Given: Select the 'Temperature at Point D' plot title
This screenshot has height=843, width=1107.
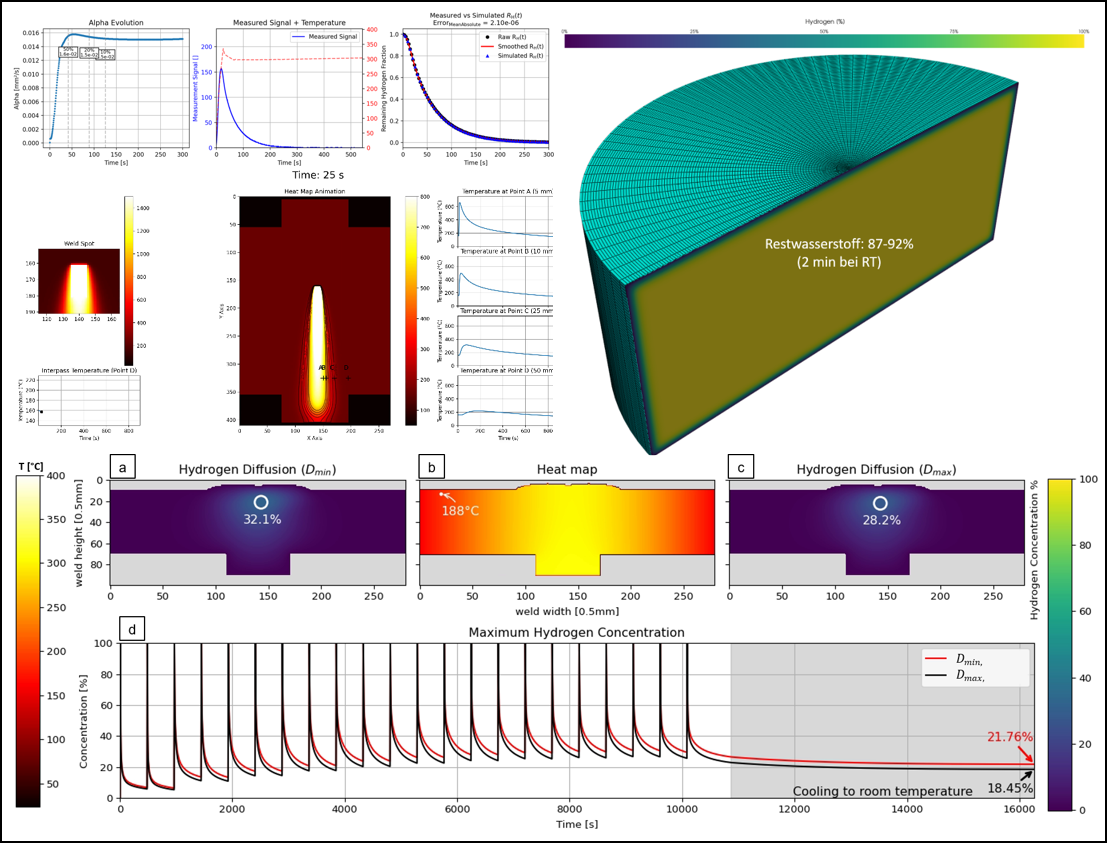Looking at the screenshot, I should (505, 370).
